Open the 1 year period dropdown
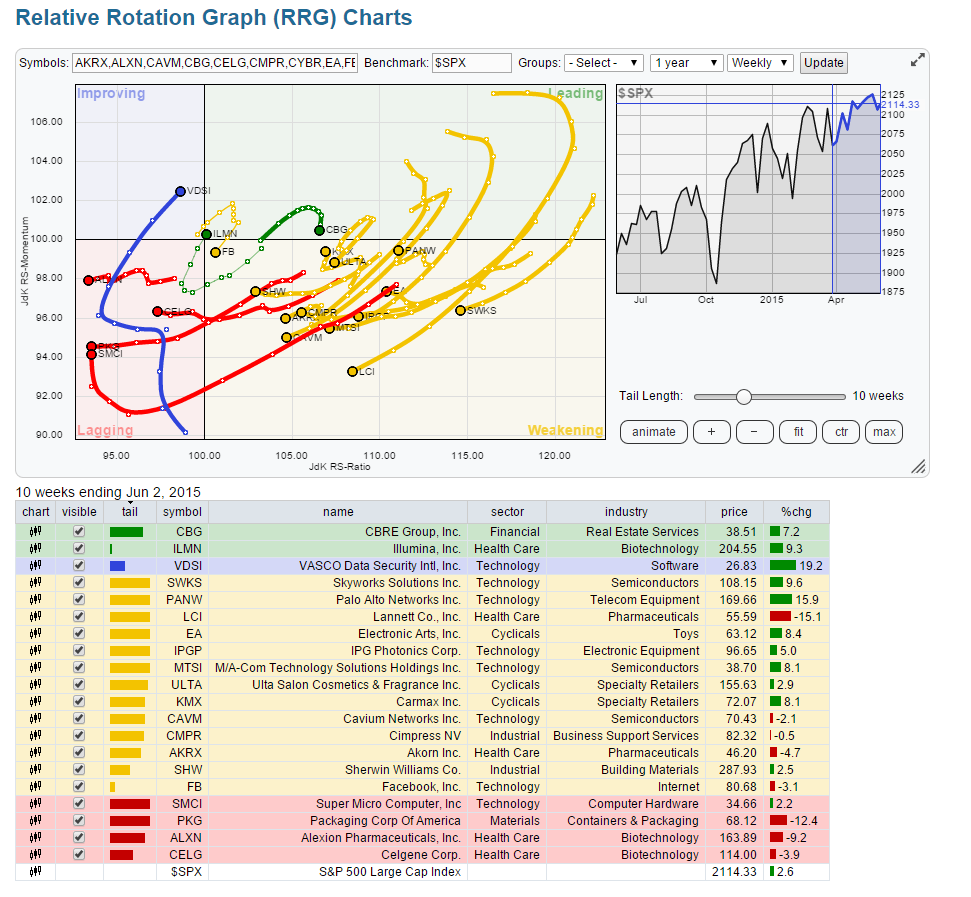 [x=687, y=63]
